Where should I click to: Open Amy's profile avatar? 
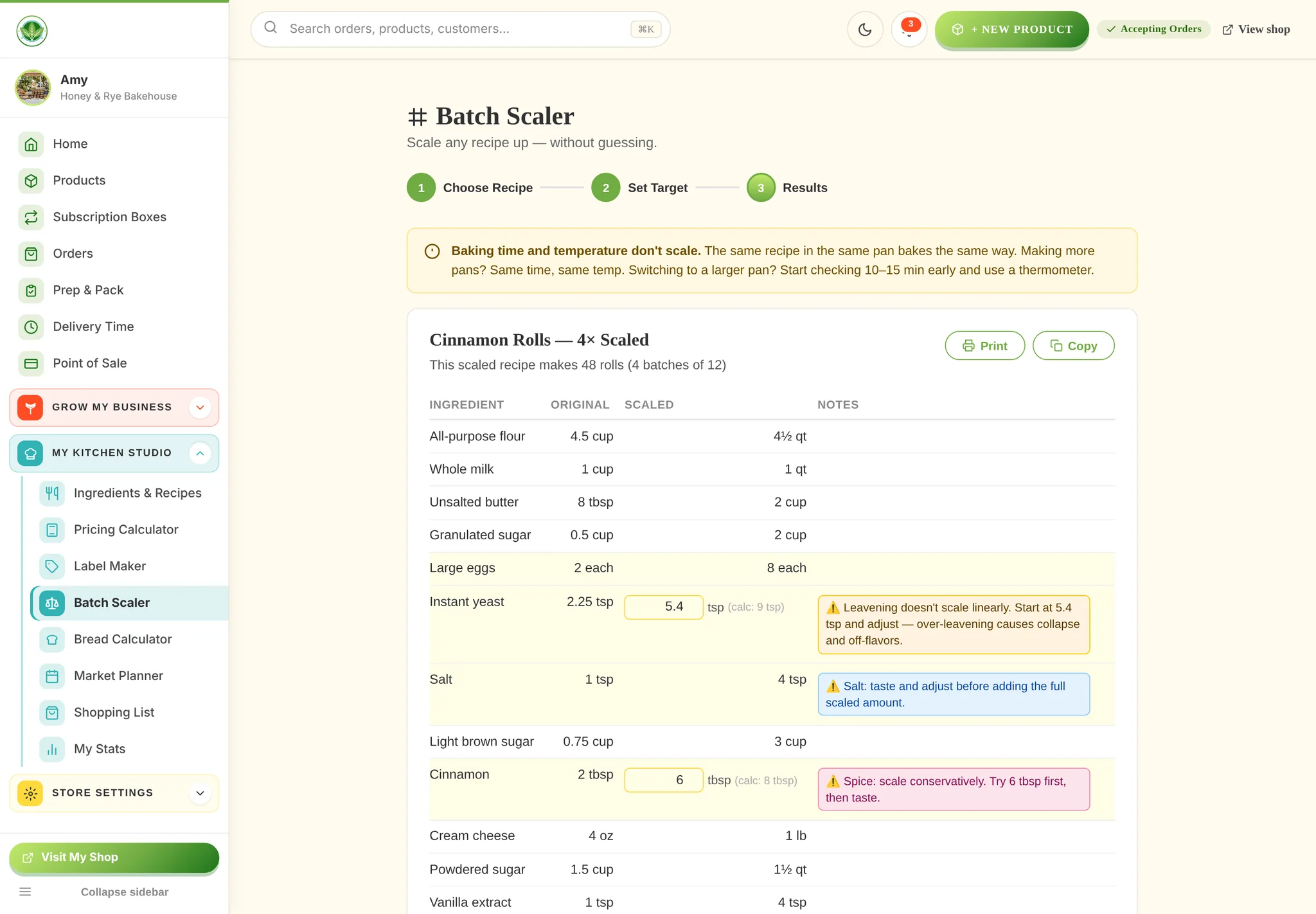coord(33,87)
